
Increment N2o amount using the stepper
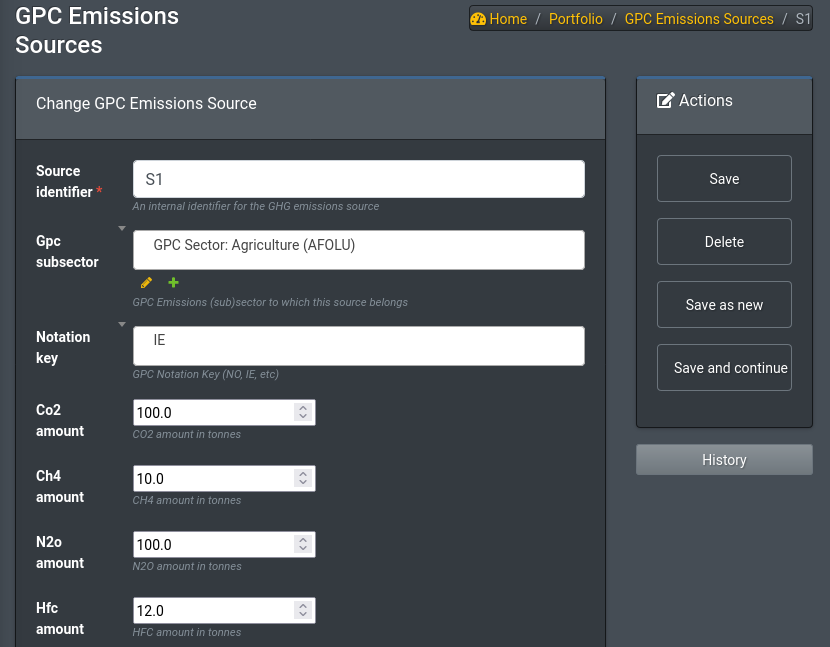tap(302, 539)
